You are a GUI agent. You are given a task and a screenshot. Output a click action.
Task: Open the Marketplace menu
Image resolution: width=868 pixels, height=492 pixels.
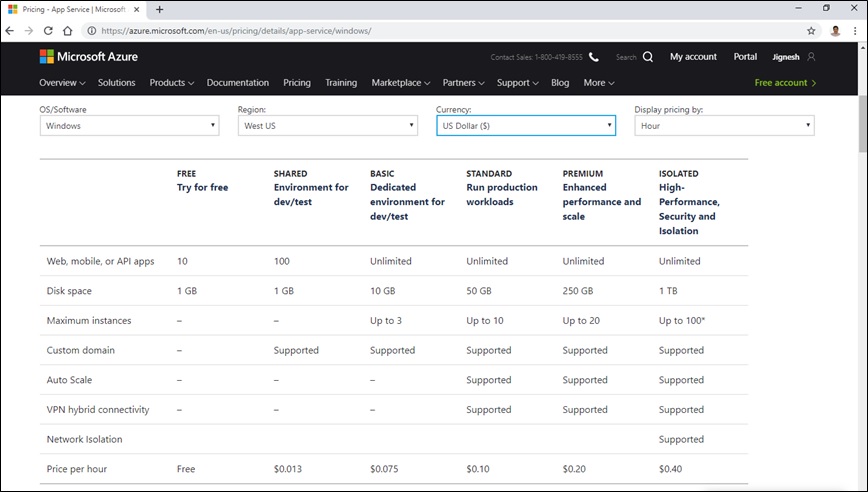[400, 83]
